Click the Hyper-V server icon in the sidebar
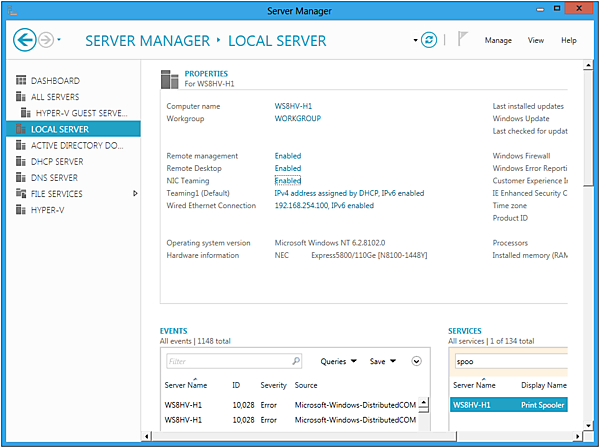The width and height of the screenshot is (600, 448). tap(21, 210)
